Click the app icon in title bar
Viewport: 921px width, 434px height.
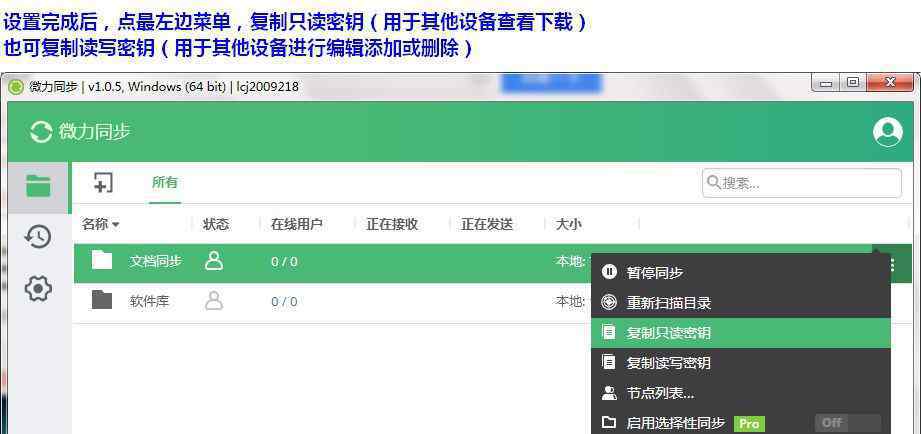click(17, 87)
